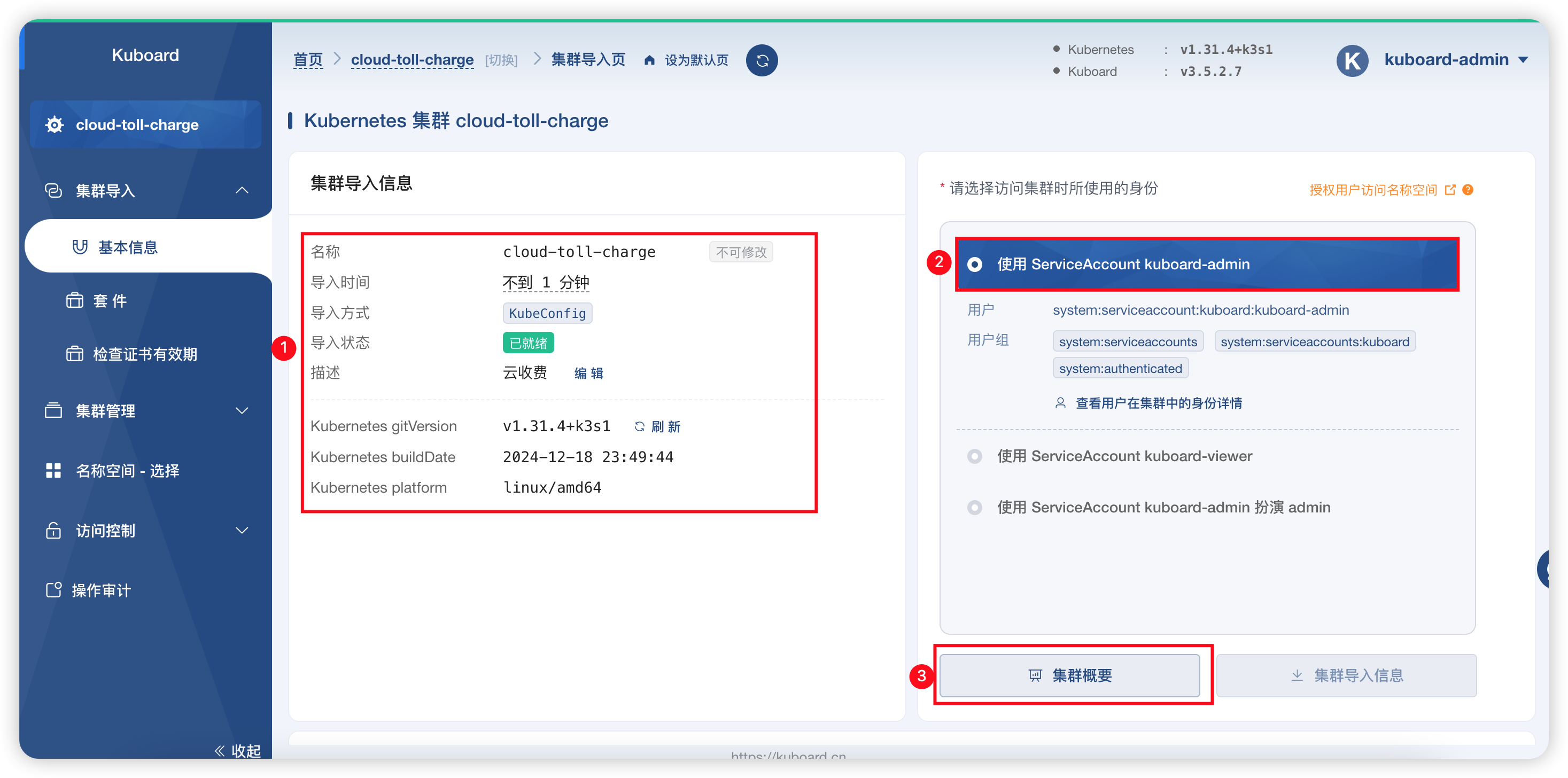Viewport: 1568px width, 778px height.
Task: Click the 编辑 link next to 云收费
Action: pyautogui.click(x=588, y=373)
